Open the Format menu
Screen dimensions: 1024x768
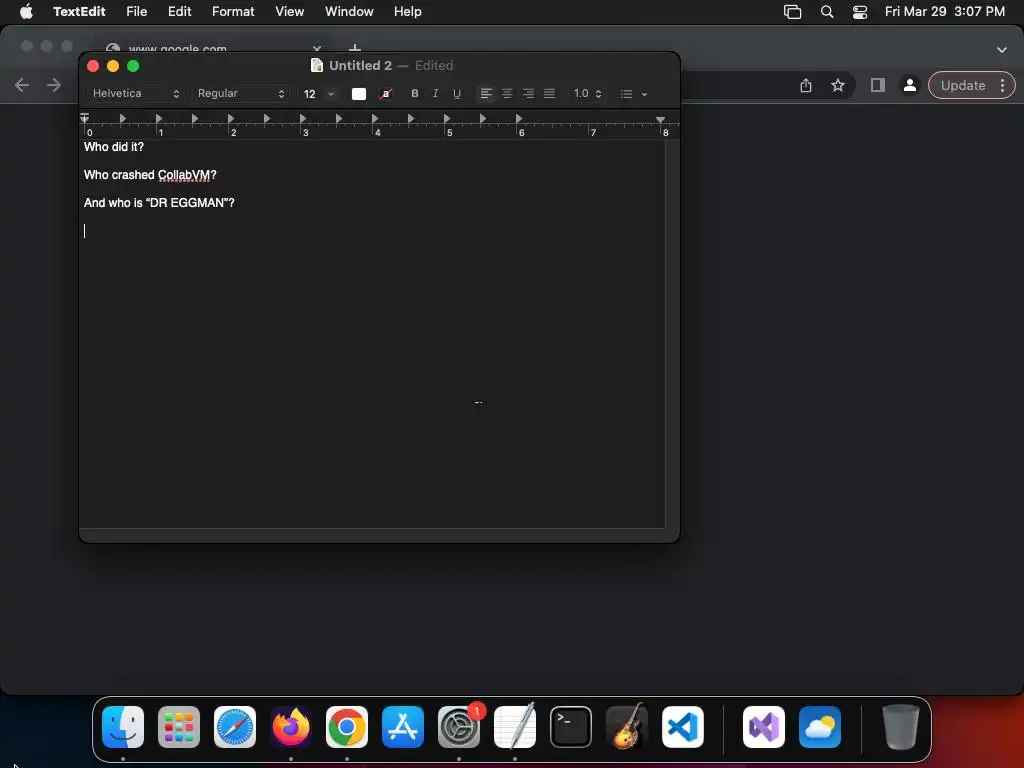coord(233,11)
